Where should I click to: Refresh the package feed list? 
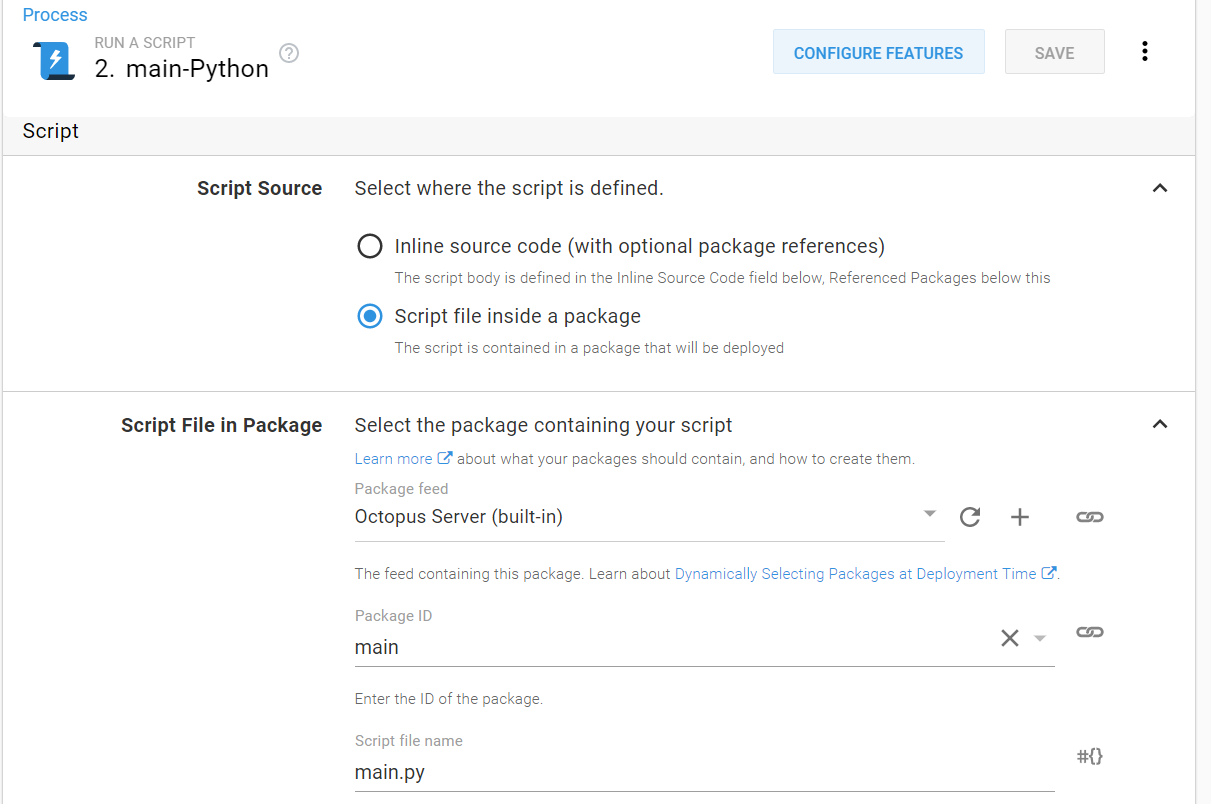[x=969, y=517]
